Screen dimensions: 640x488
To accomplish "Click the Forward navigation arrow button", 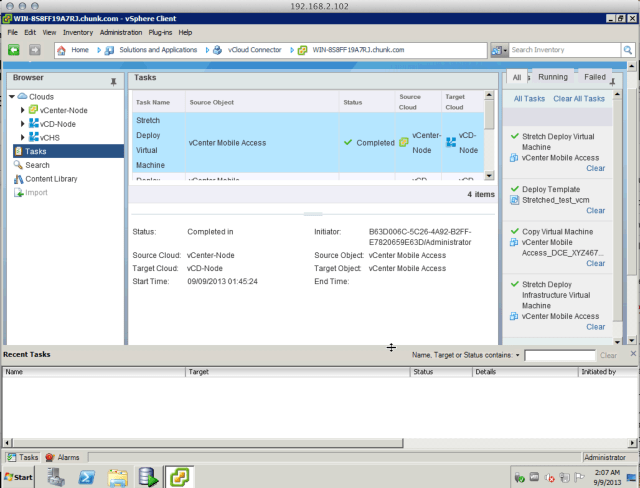I will [x=35, y=50].
